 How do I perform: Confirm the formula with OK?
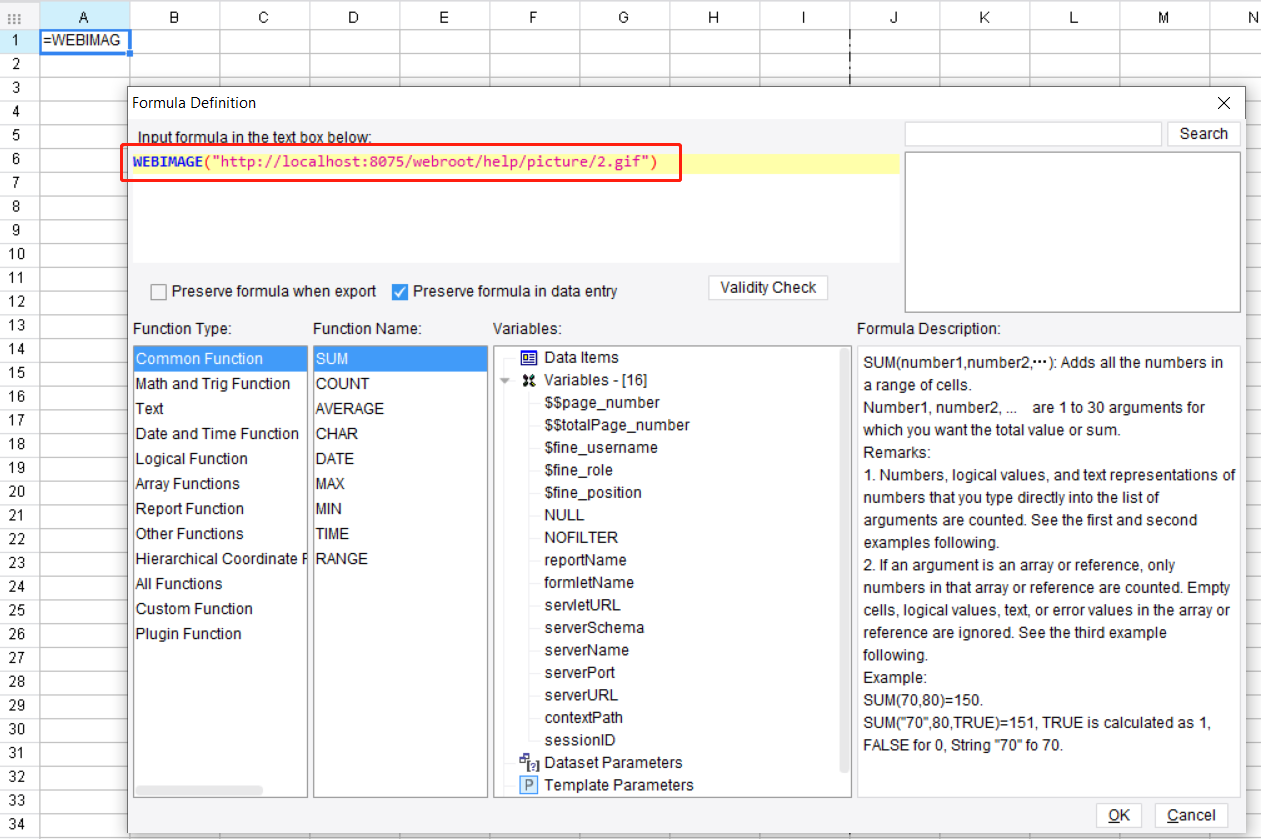click(x=1118, y=815)
